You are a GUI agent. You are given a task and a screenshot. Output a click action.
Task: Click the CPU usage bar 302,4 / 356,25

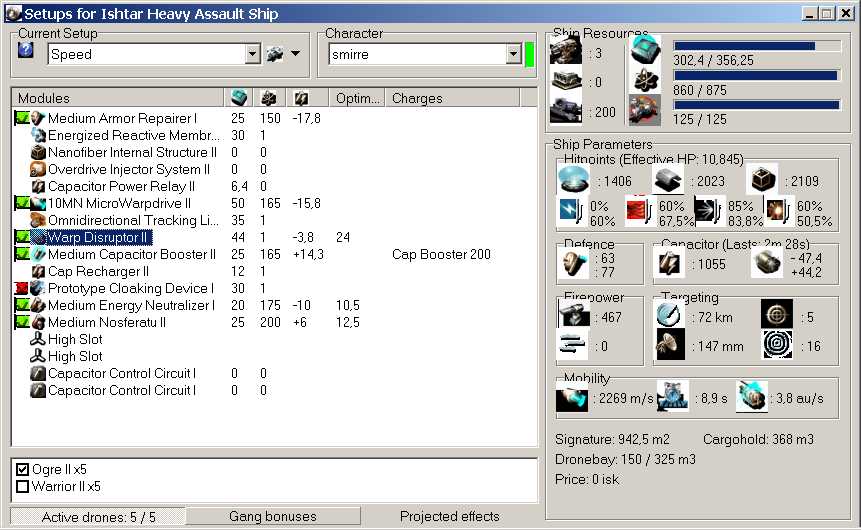[757, 46]
